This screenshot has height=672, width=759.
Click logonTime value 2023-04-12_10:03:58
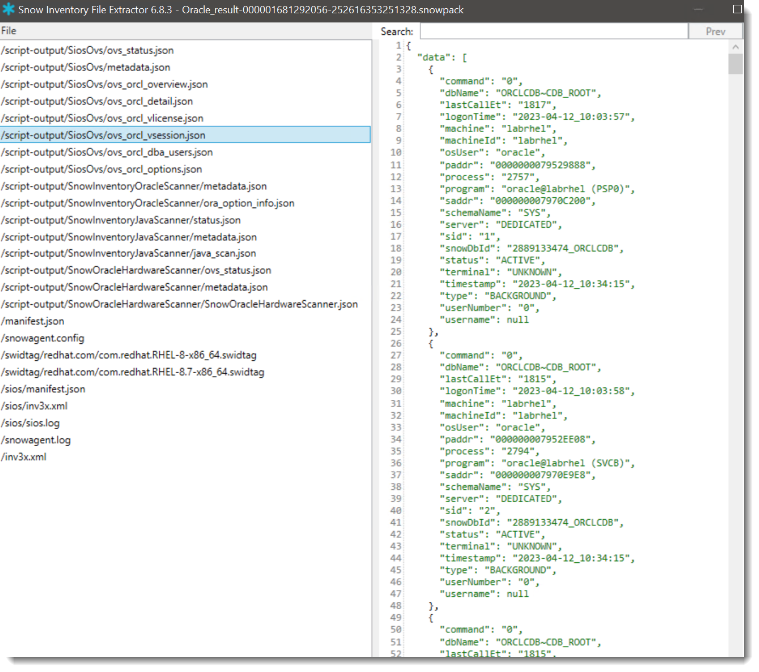(x=573, y=391)
